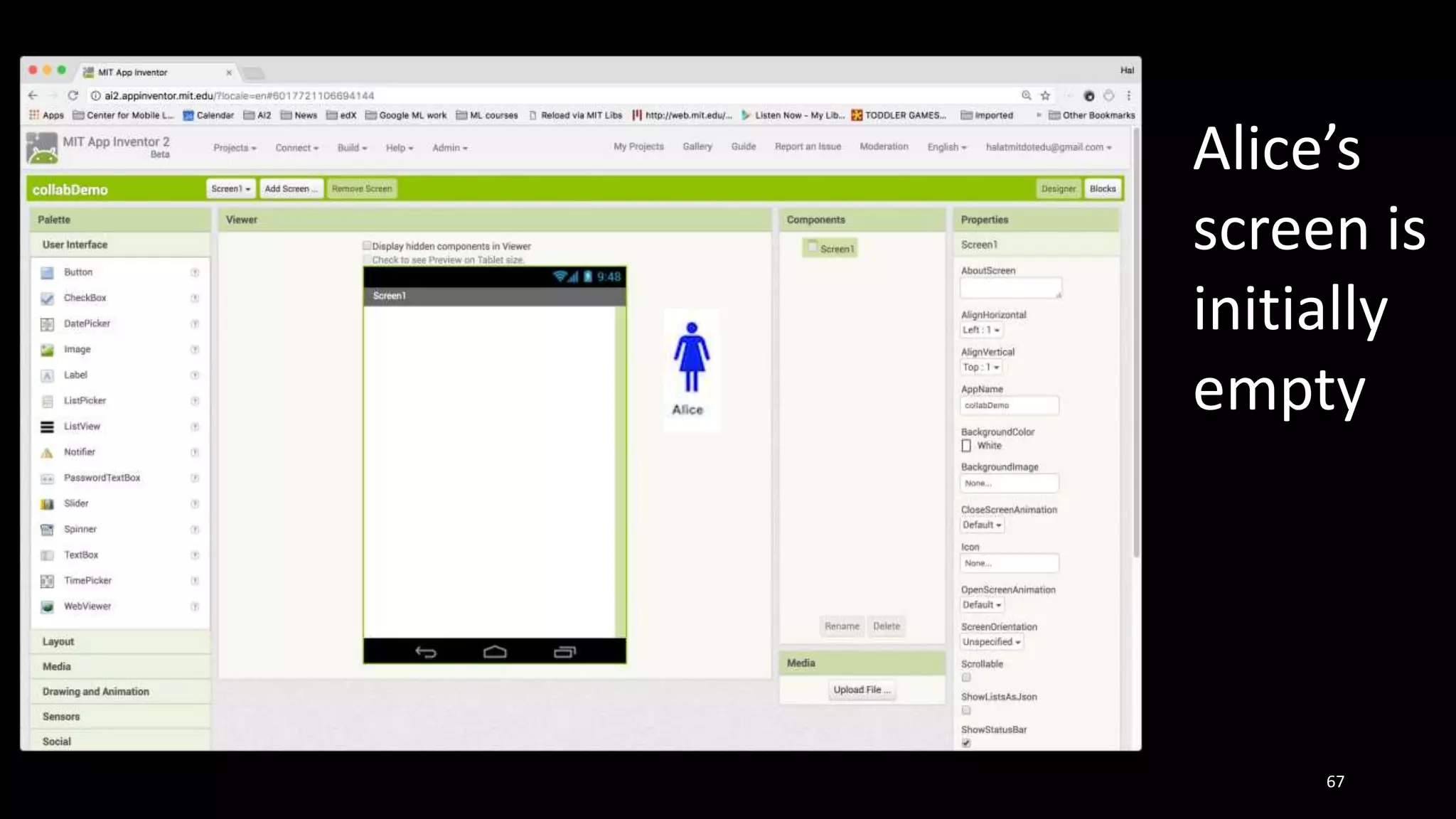
Task: Open the Projects menu
Action: (x=235, y=148)
